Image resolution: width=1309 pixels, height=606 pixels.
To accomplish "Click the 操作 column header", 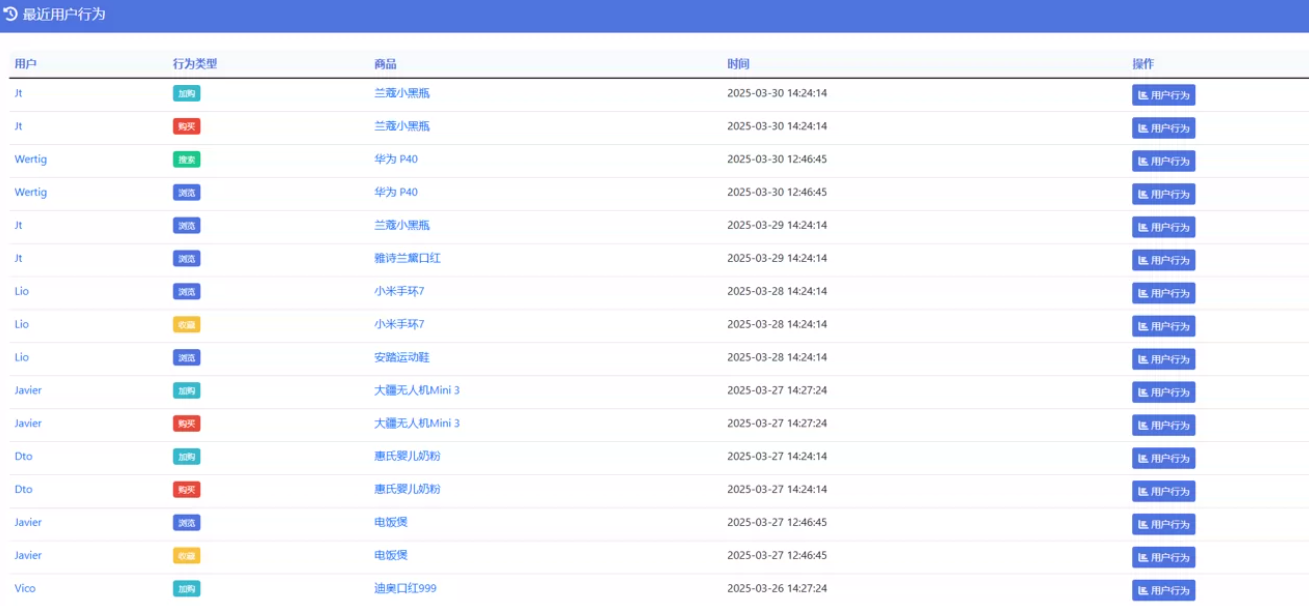I will pyautogui.click(x=1143, y=64).
